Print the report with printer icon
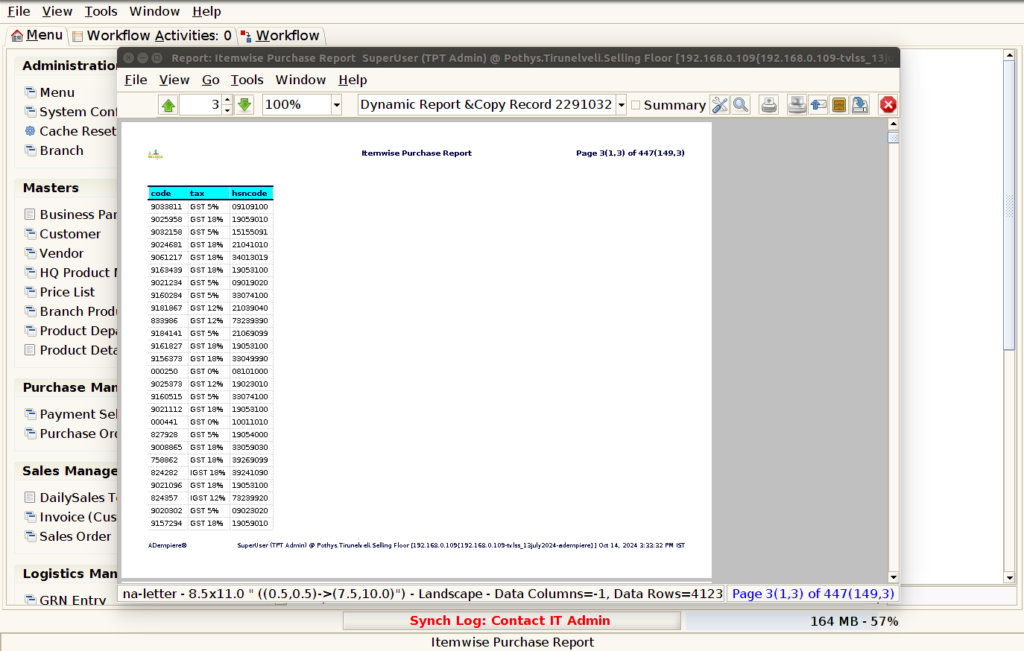 769,105
